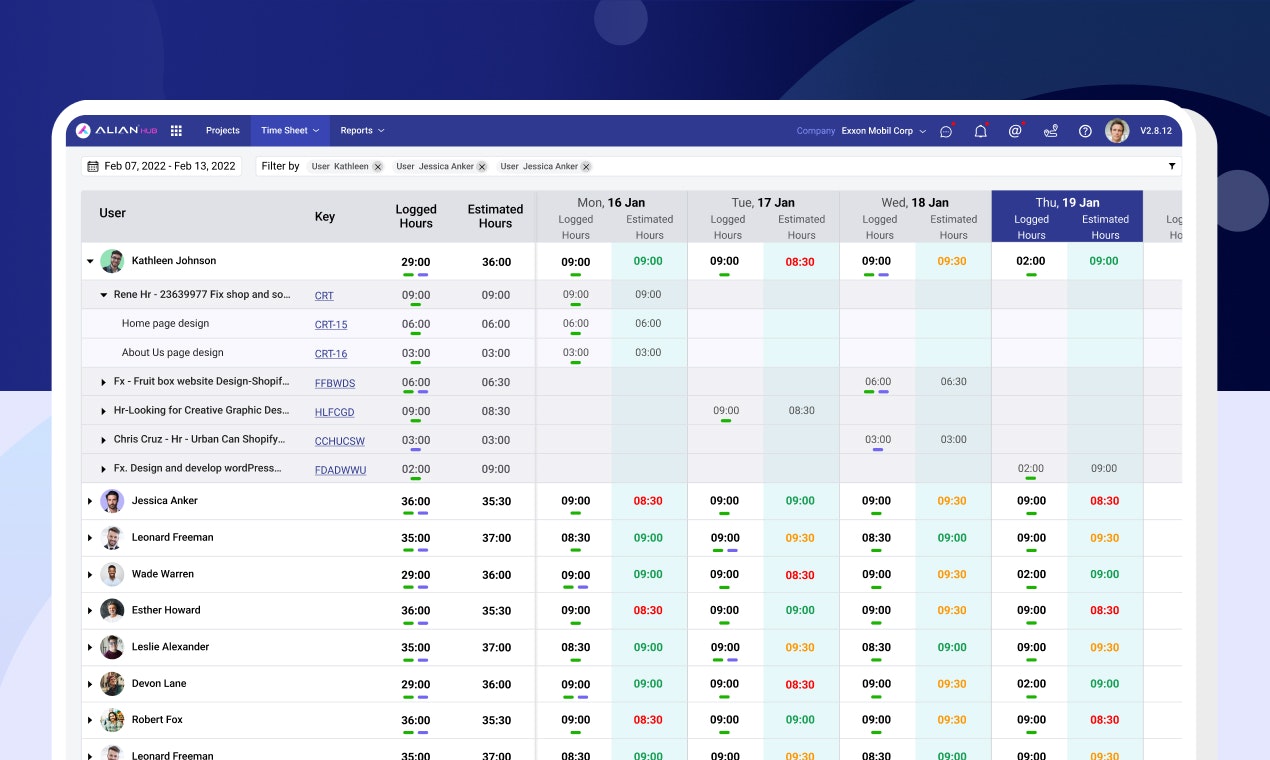Select the Tue, 17 Jan column header

(x=764, y=203)
